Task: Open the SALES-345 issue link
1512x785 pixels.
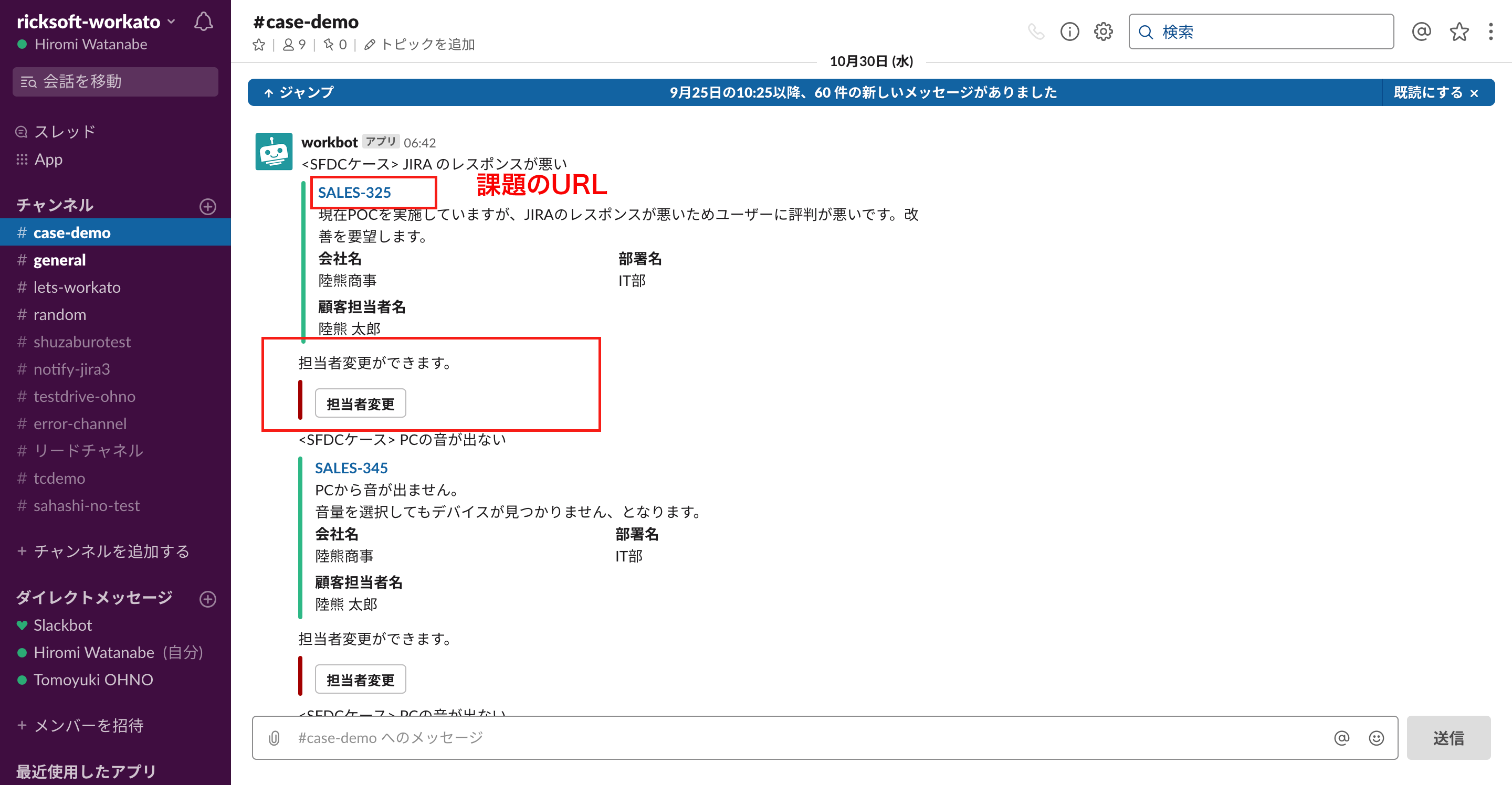Action: 351,468
